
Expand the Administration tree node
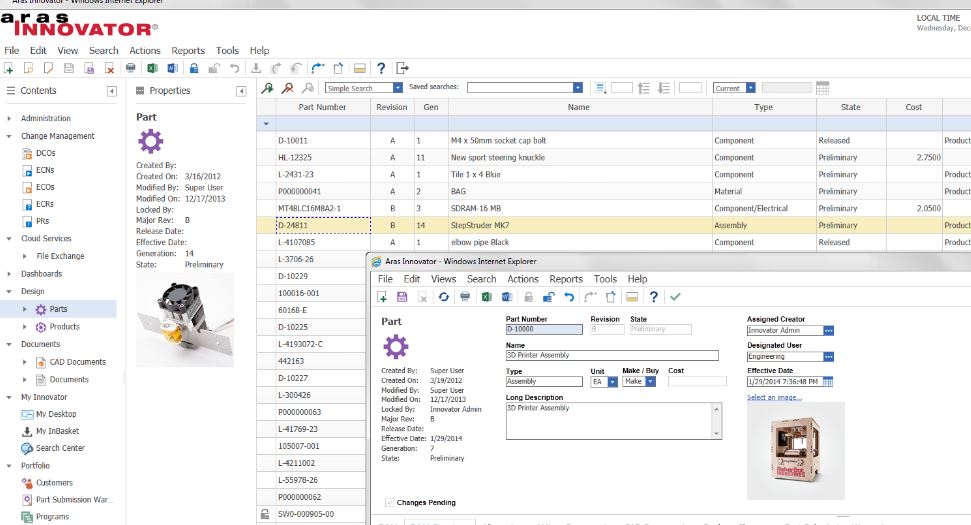9,118
